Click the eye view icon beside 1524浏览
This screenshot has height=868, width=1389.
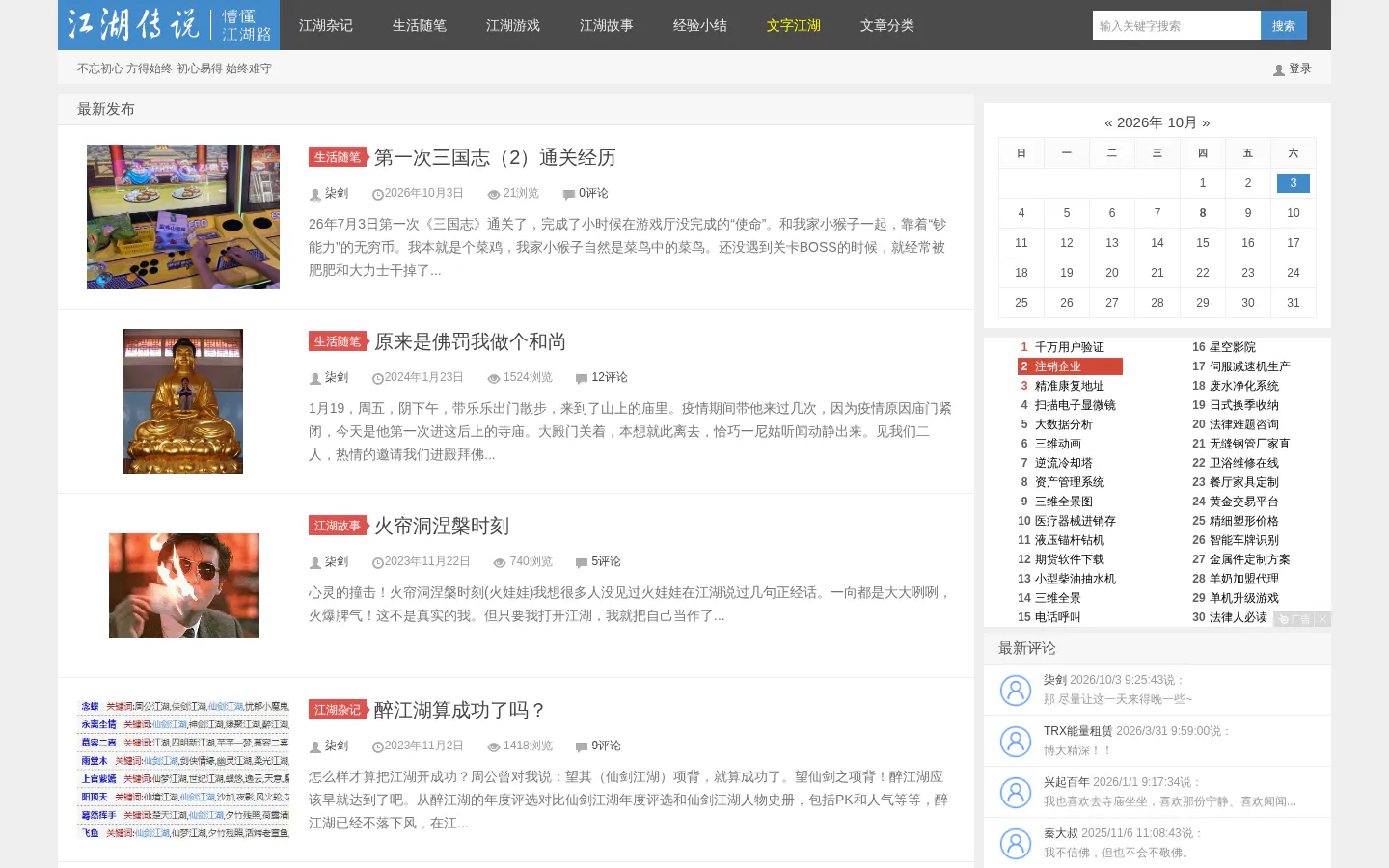point(494,378)
